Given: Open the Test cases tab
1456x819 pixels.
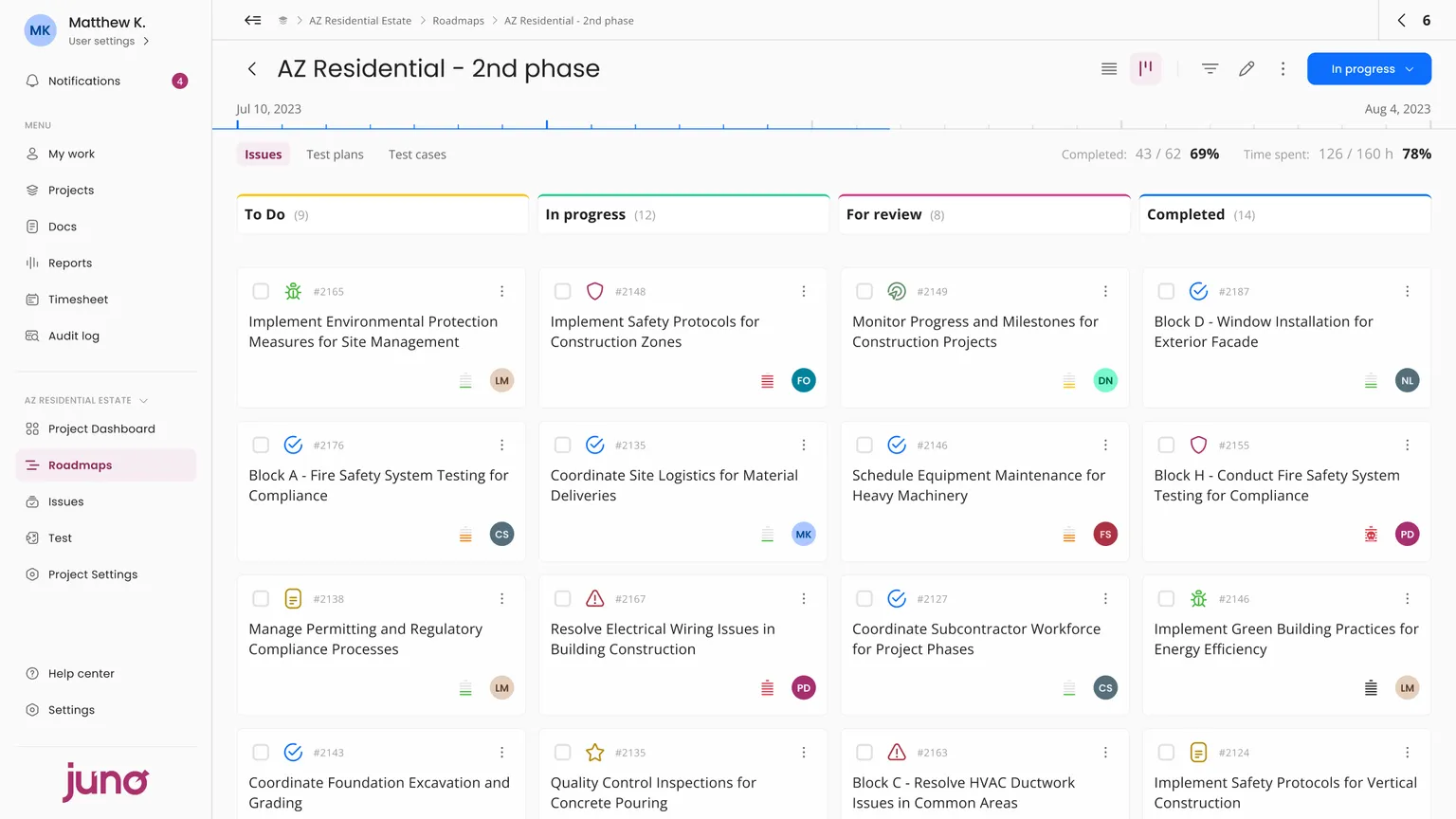Looking at the screenshot, I should tap(417, 155).
